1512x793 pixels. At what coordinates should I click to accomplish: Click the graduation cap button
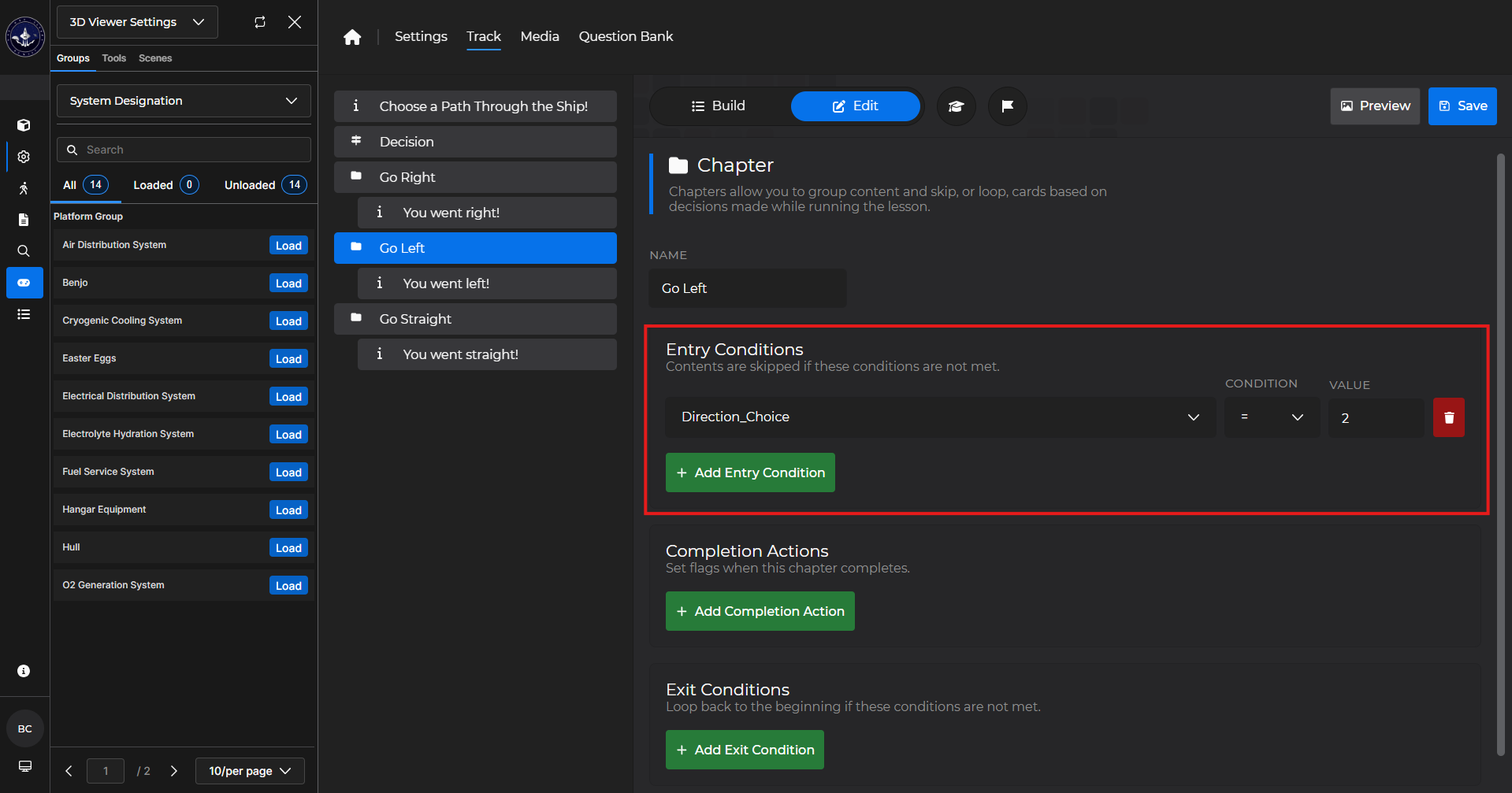957,106
